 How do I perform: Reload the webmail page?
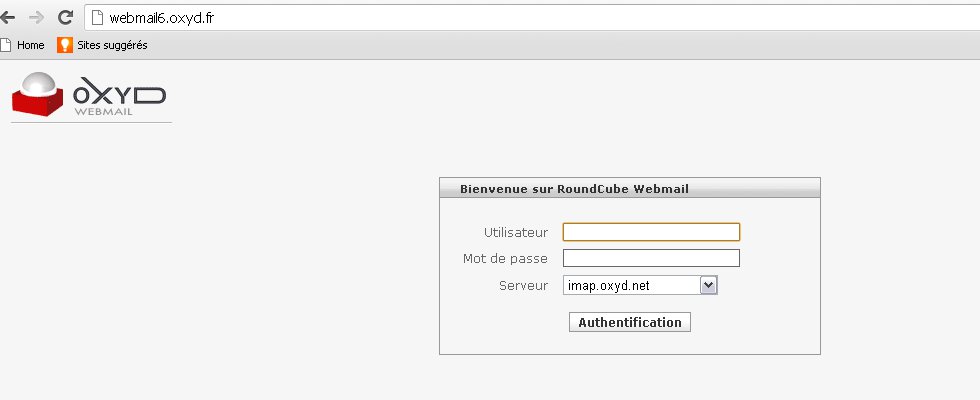[x=65, y=18]
